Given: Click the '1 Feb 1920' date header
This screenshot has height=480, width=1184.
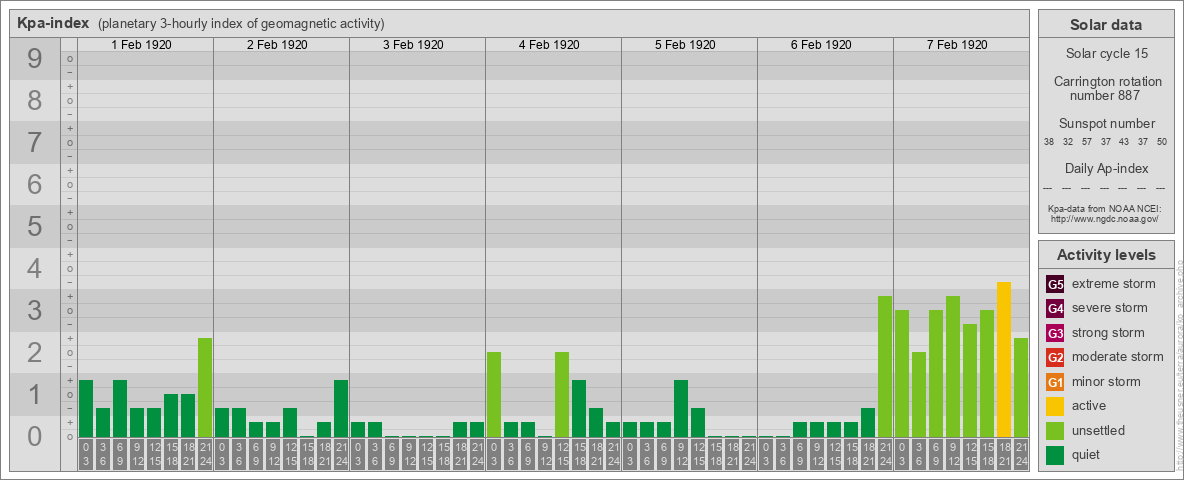Looking at the screenshot, I should click(141, 45).
